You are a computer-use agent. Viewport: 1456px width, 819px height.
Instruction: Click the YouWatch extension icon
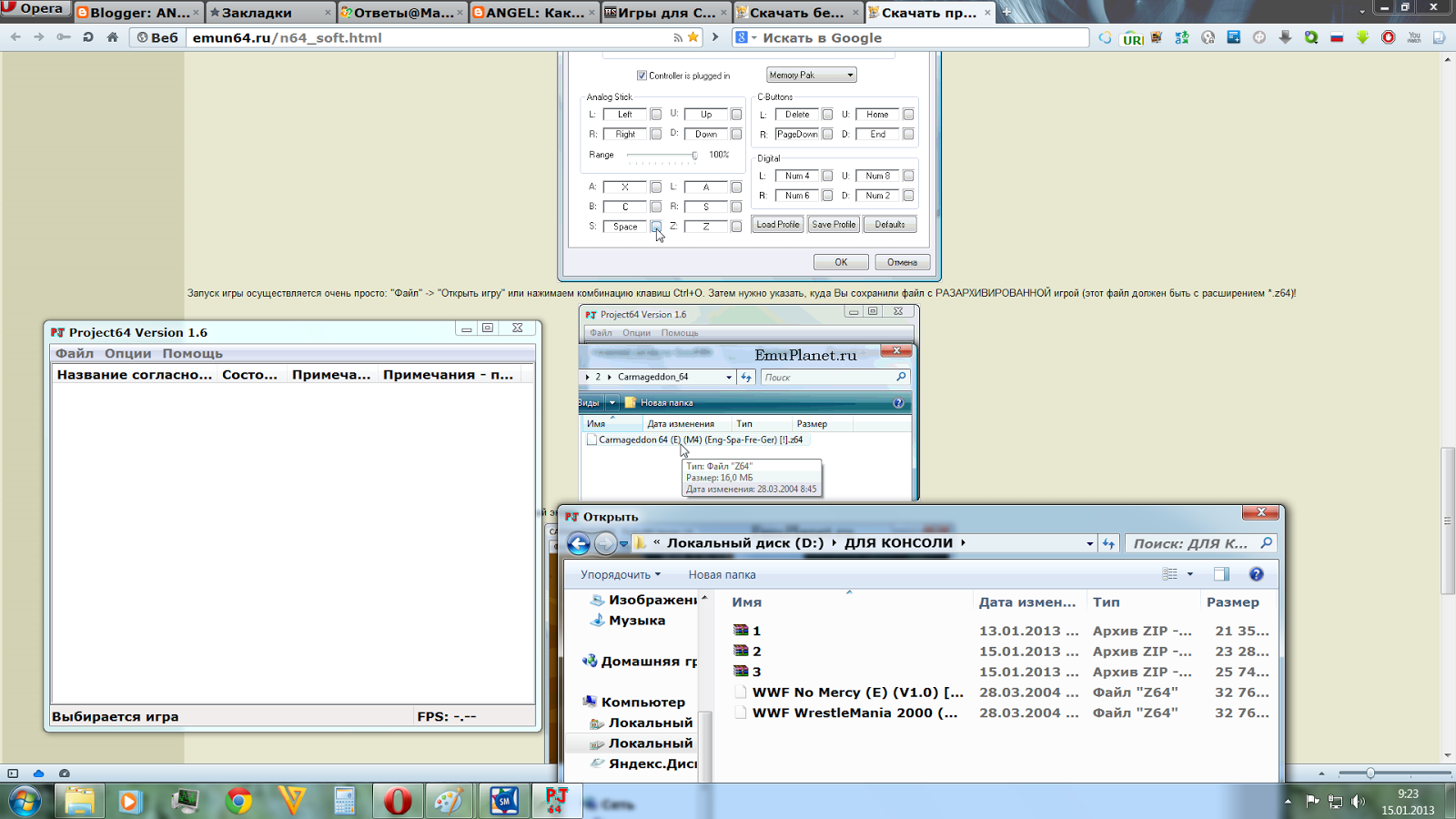point(1414,37)
